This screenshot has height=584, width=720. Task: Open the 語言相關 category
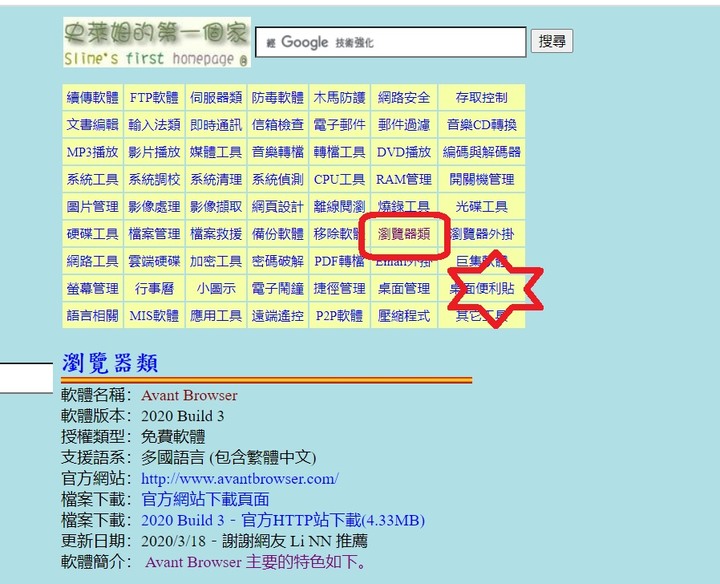(x=93, y=315)
